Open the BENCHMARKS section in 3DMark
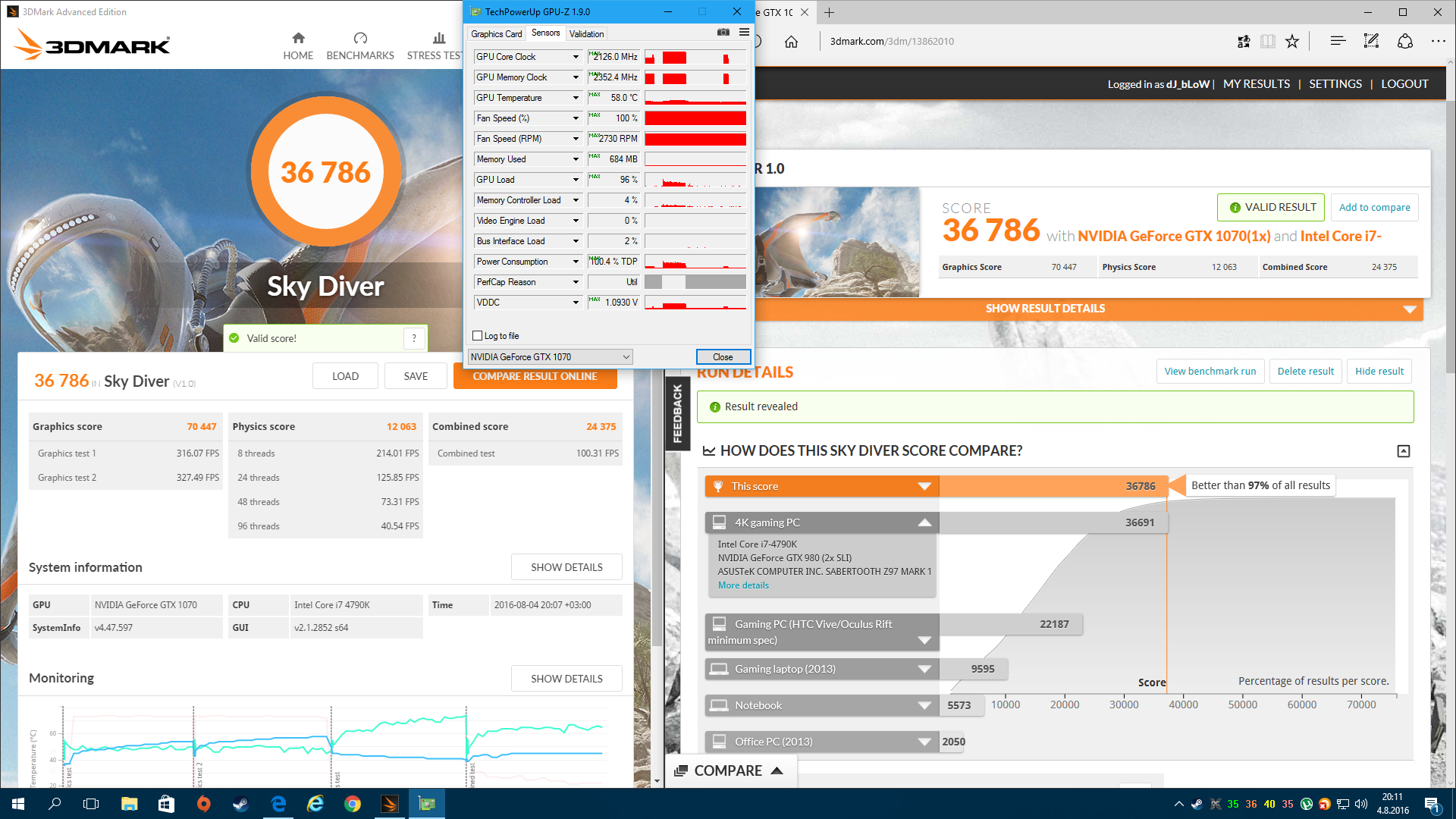 [360, 46]
